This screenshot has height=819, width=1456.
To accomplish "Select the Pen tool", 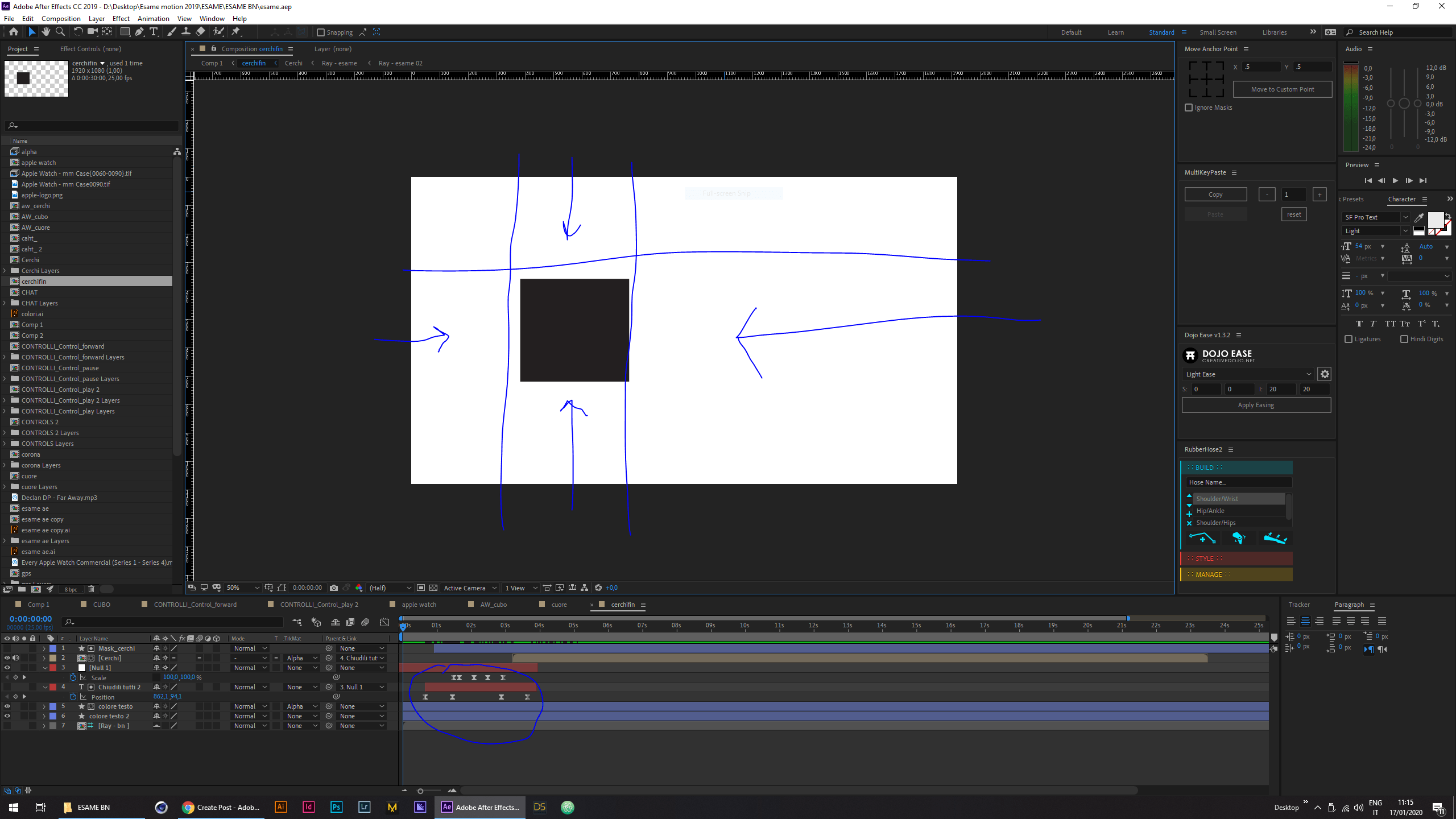I will click(139, 32).
